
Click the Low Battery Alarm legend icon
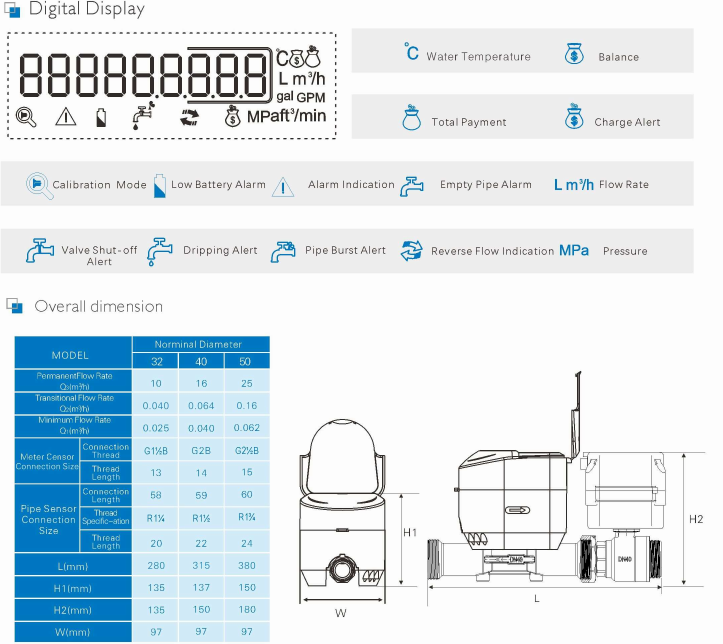[x=160, y=185]
